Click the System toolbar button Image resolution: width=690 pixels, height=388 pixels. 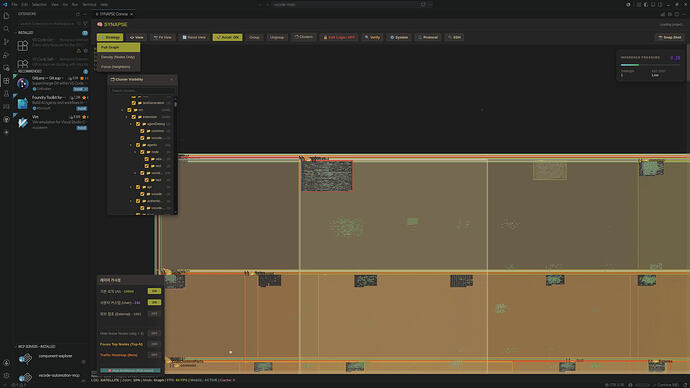[x=399, y=37]
